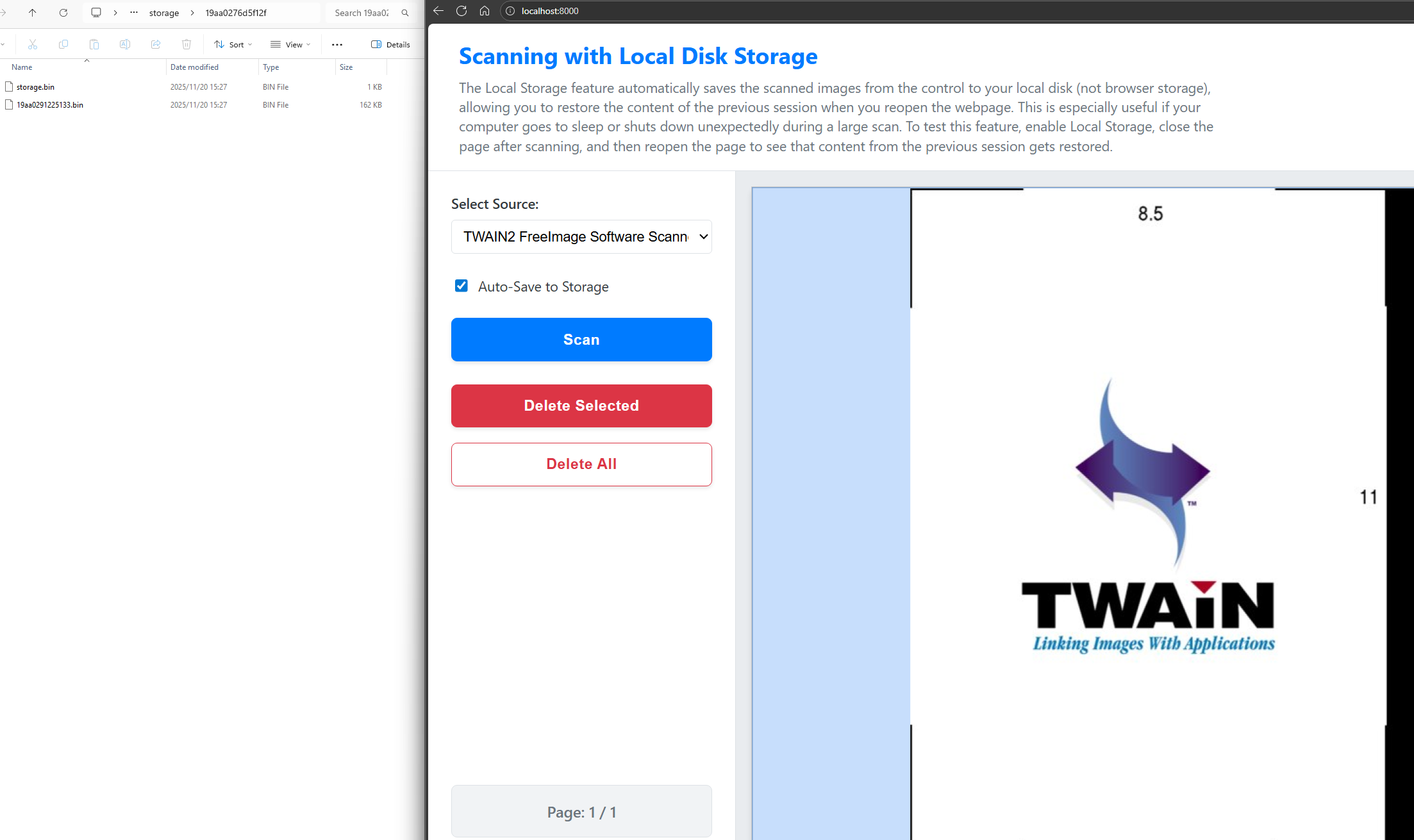
Task: Expand the Sort options menu
Action: coord(232,44)
